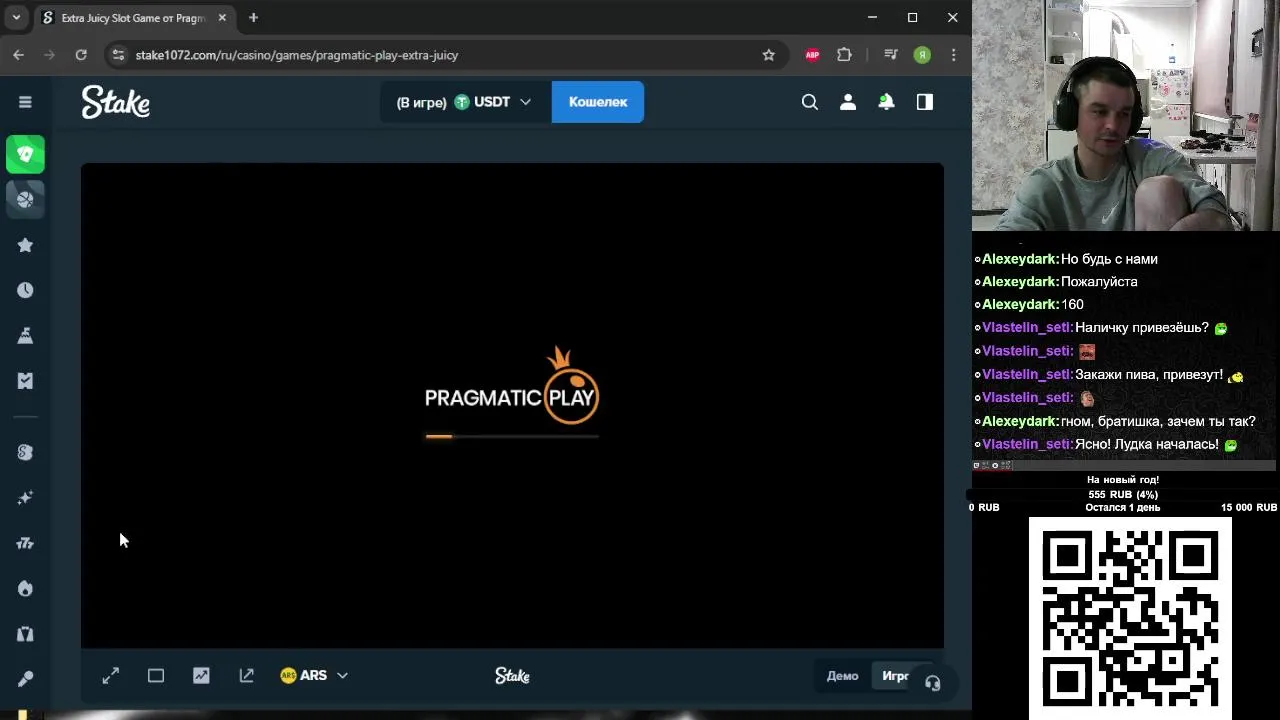Open Recent games clock icon
Image resolution: width=1280 pixels, height=720 pixels.
coord(25,290)
